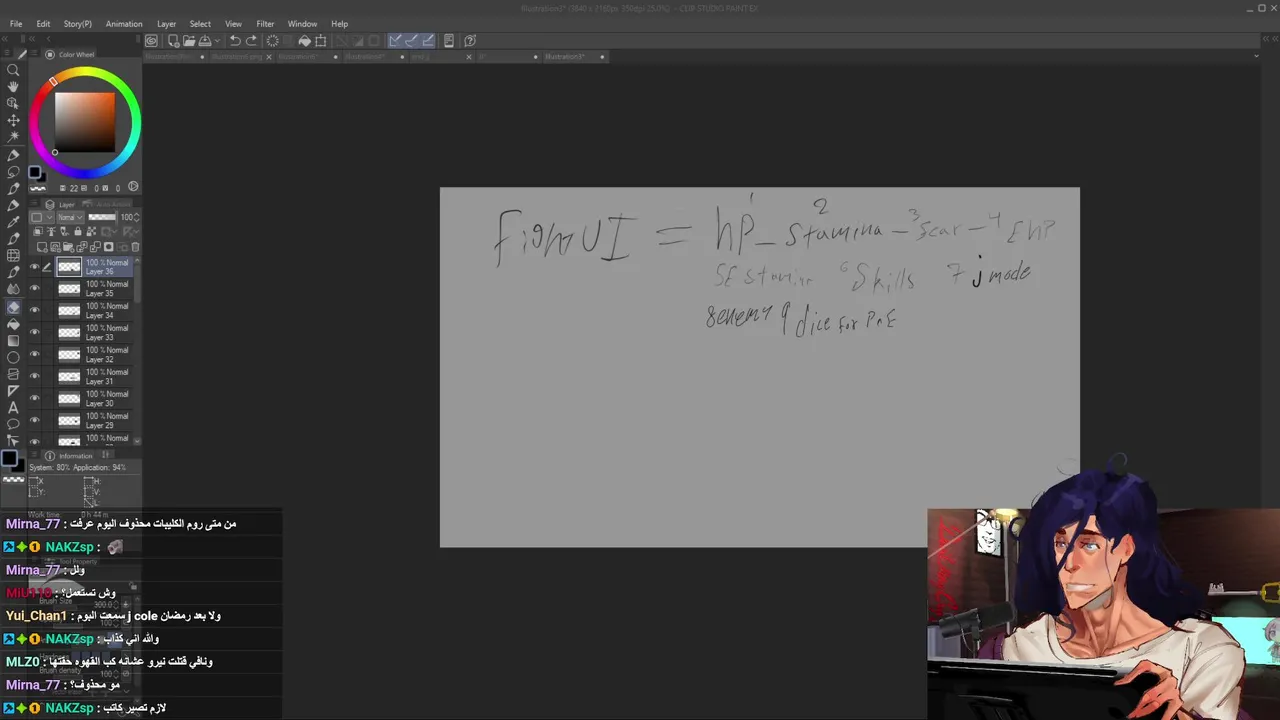1280x720 pixels.
Task: Redo the last undone action
Action: pos(251,41)
